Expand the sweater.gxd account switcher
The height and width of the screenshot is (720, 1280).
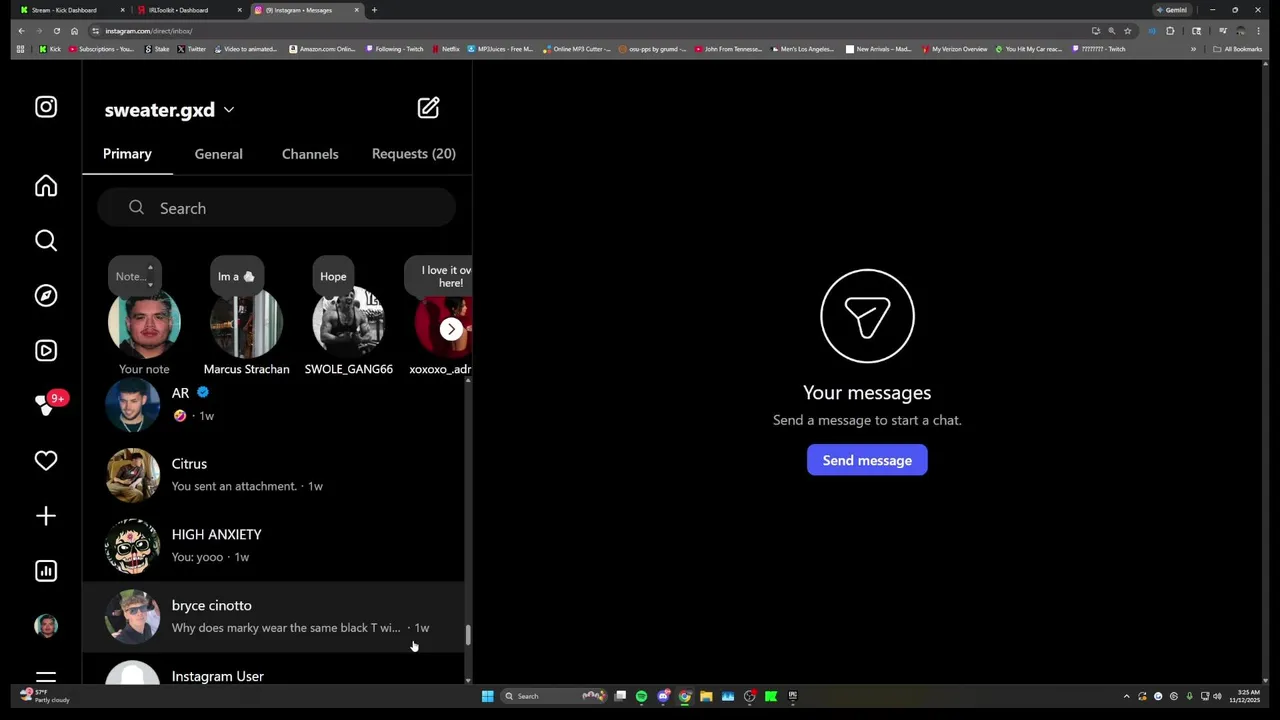click(169, 110)
